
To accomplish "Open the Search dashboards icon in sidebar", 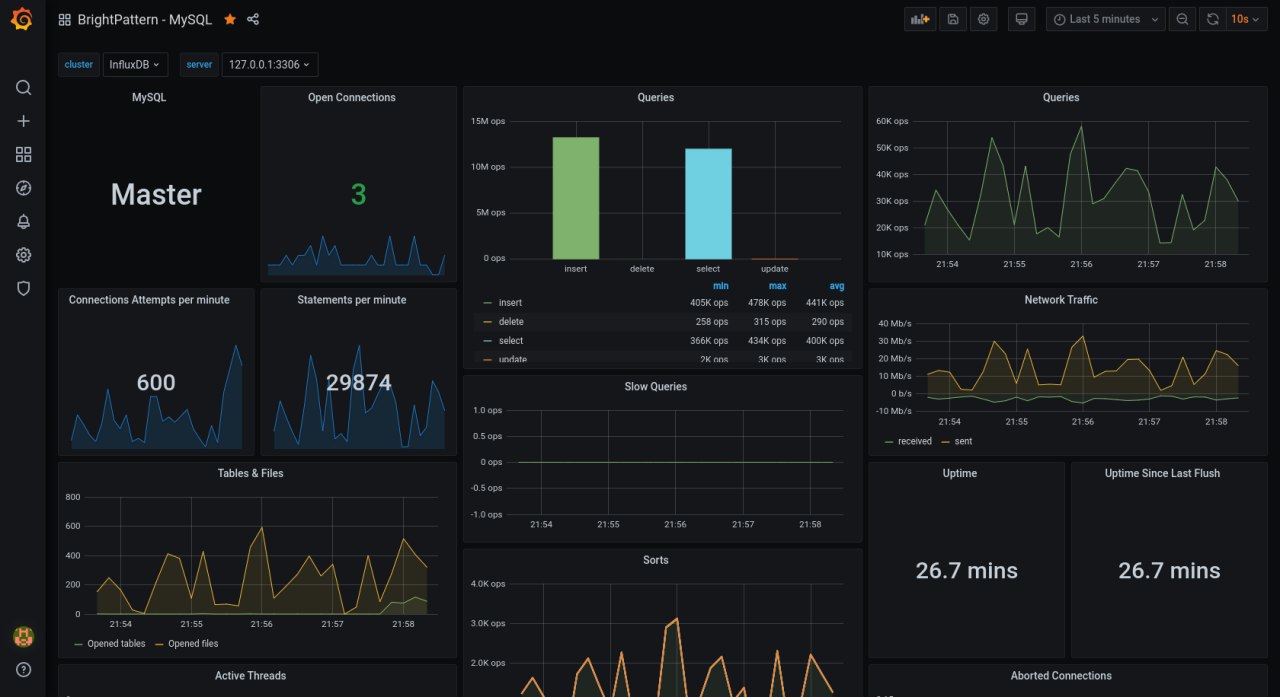I will pyautogui.click(x=23, y=87).
